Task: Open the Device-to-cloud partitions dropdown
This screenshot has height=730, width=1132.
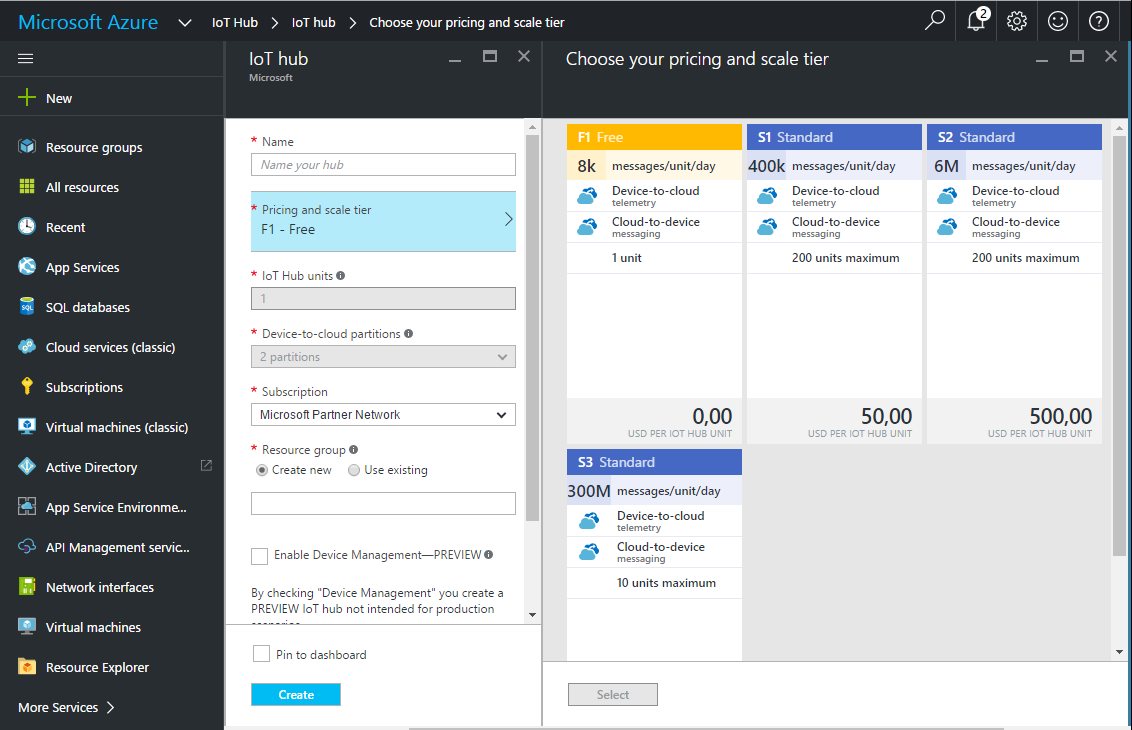Action: (x=383, y=356)
